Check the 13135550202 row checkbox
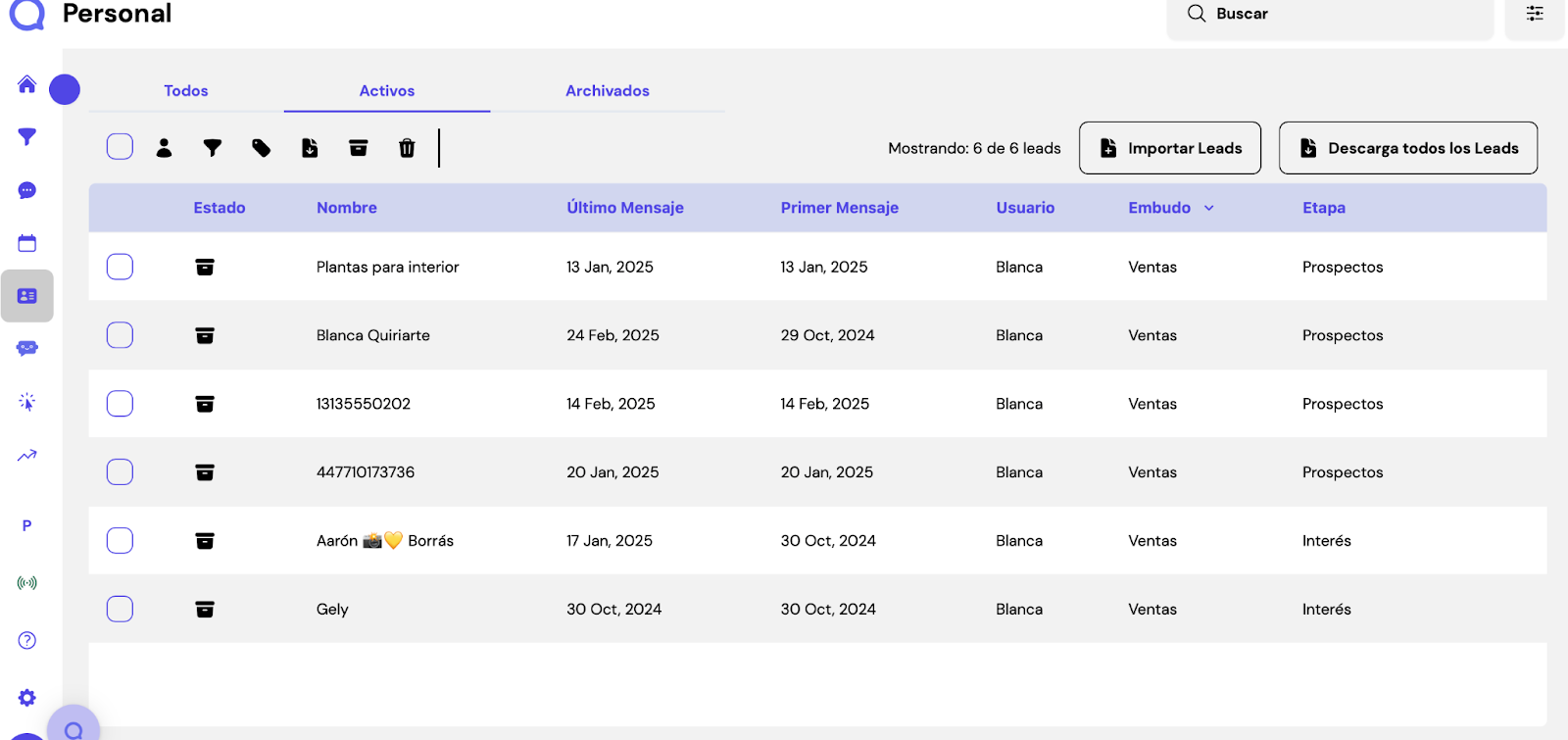This screenshot has width=1568, height=740. [120, 404]
